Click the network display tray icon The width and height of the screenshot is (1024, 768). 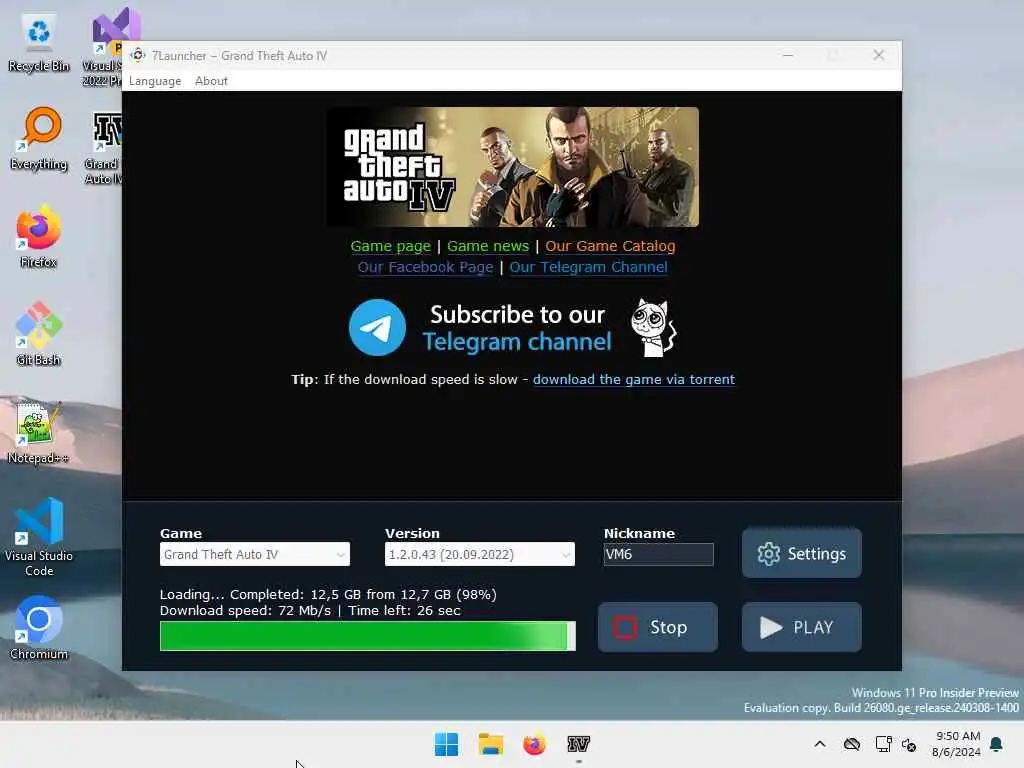click(x=884, y=744)
